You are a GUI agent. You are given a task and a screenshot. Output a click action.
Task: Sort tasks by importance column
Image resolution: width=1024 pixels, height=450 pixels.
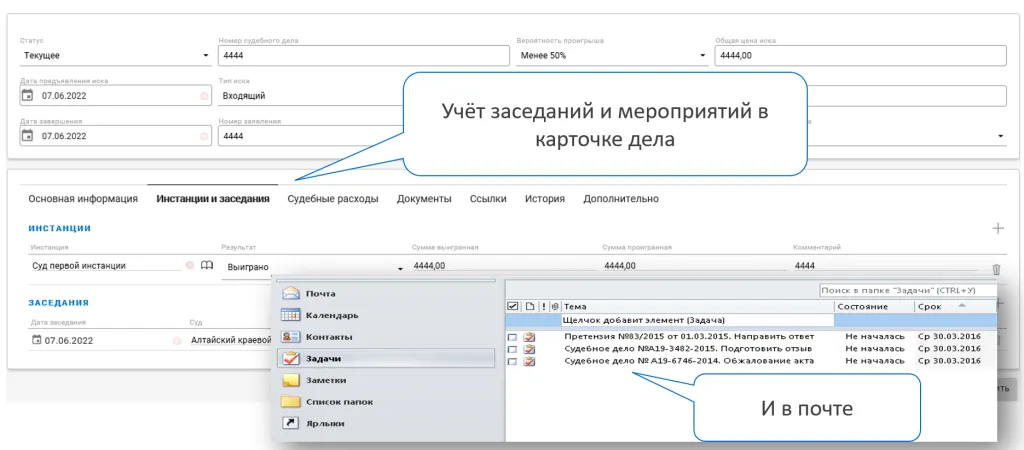click(543, 306)
